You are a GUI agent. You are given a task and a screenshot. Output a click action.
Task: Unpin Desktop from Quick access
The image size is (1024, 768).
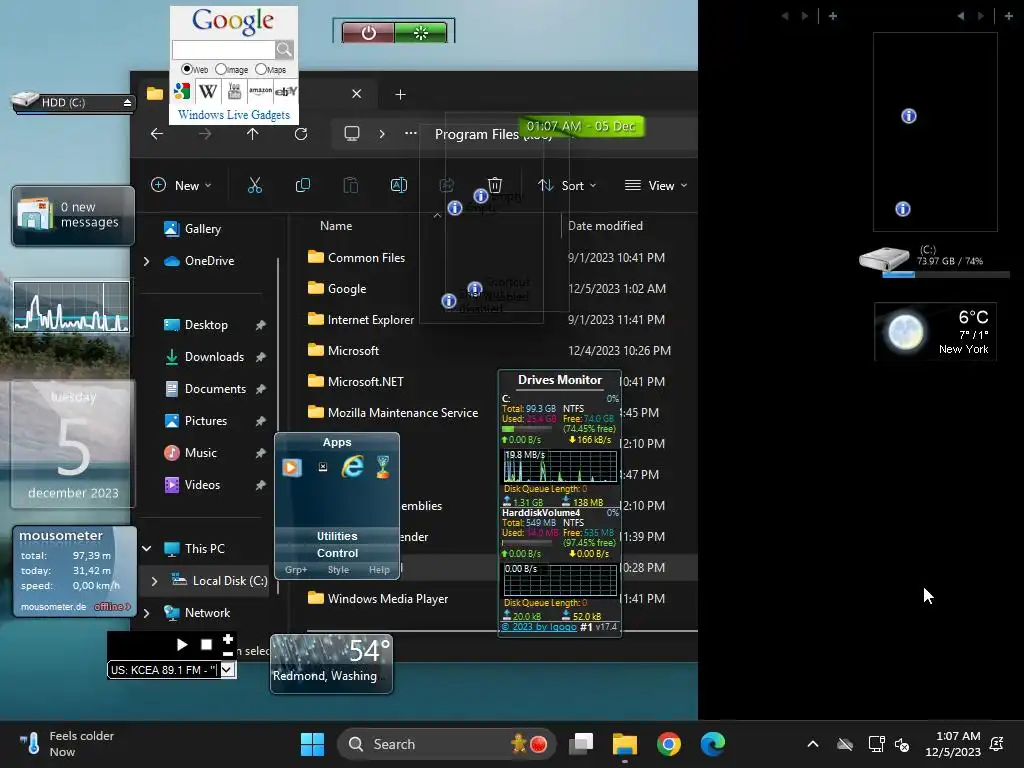[261, 325]
